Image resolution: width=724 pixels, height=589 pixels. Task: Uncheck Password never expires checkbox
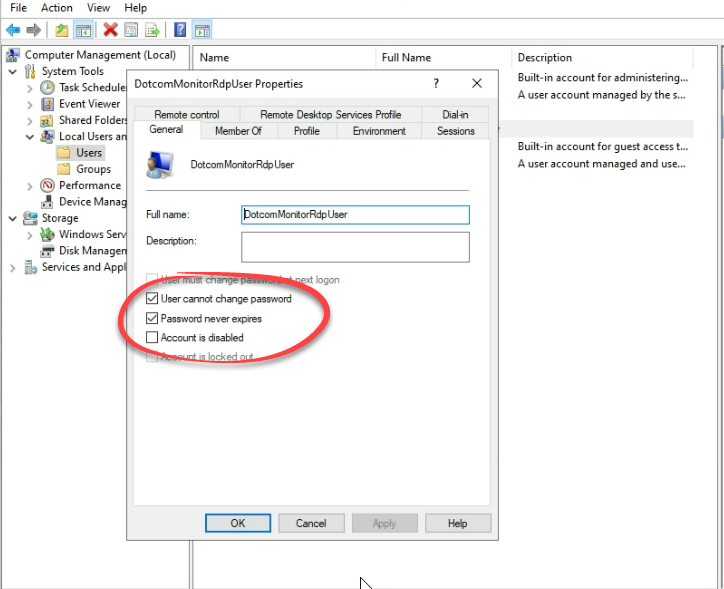[x=152, y=319]
